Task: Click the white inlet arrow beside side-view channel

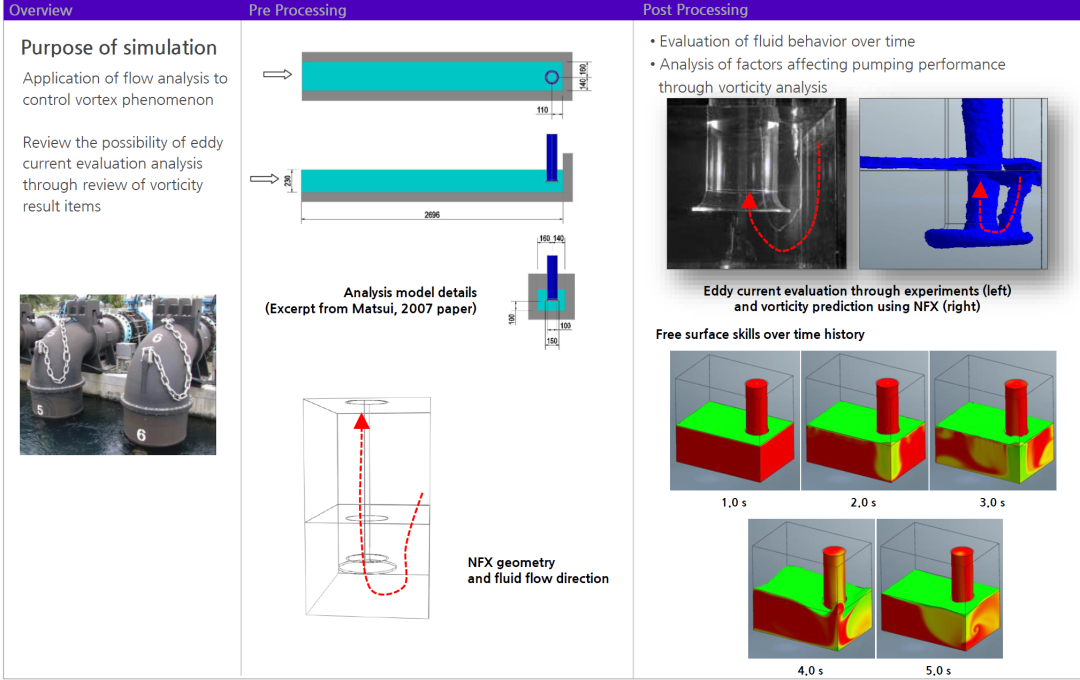Action: (263, 179)
